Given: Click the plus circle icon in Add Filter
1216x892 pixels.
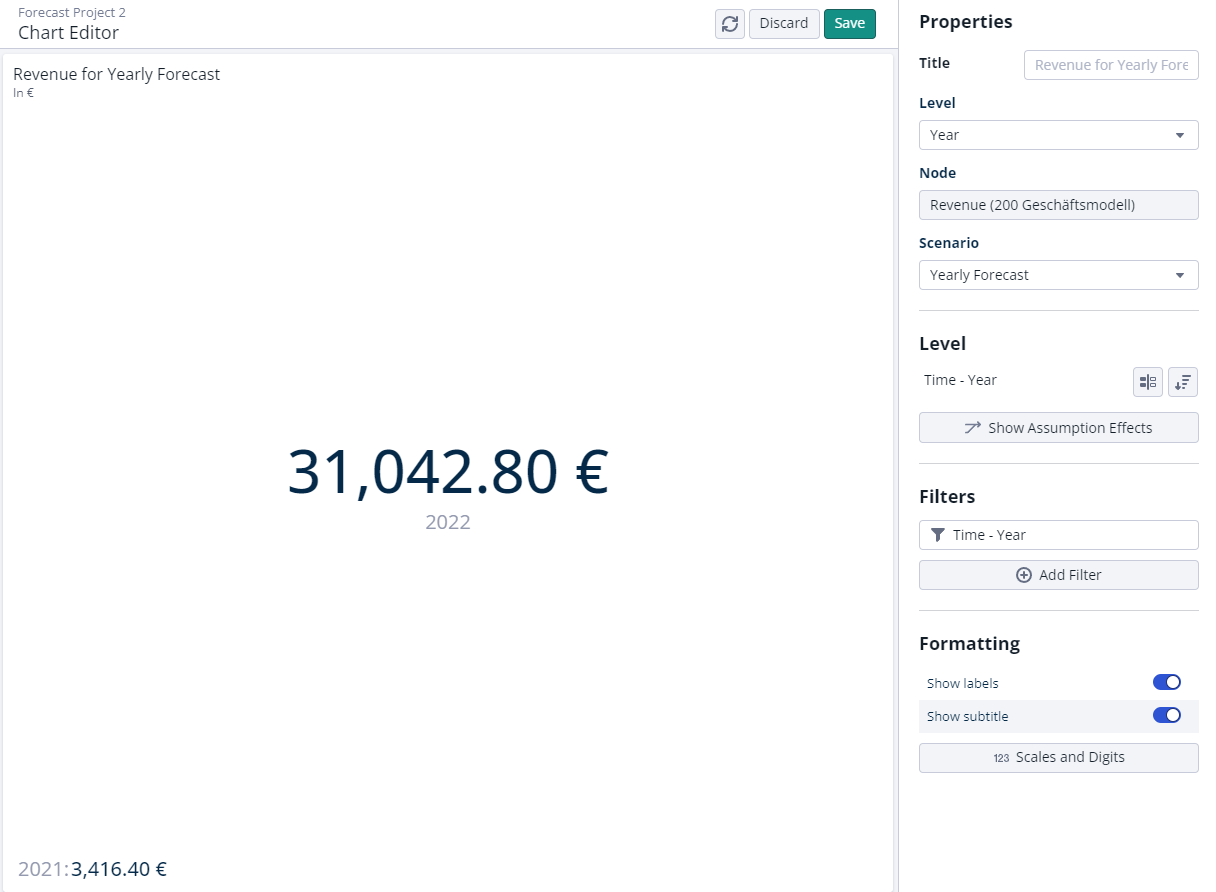Looking at the screenshot, I should (x=1023, y=575).
